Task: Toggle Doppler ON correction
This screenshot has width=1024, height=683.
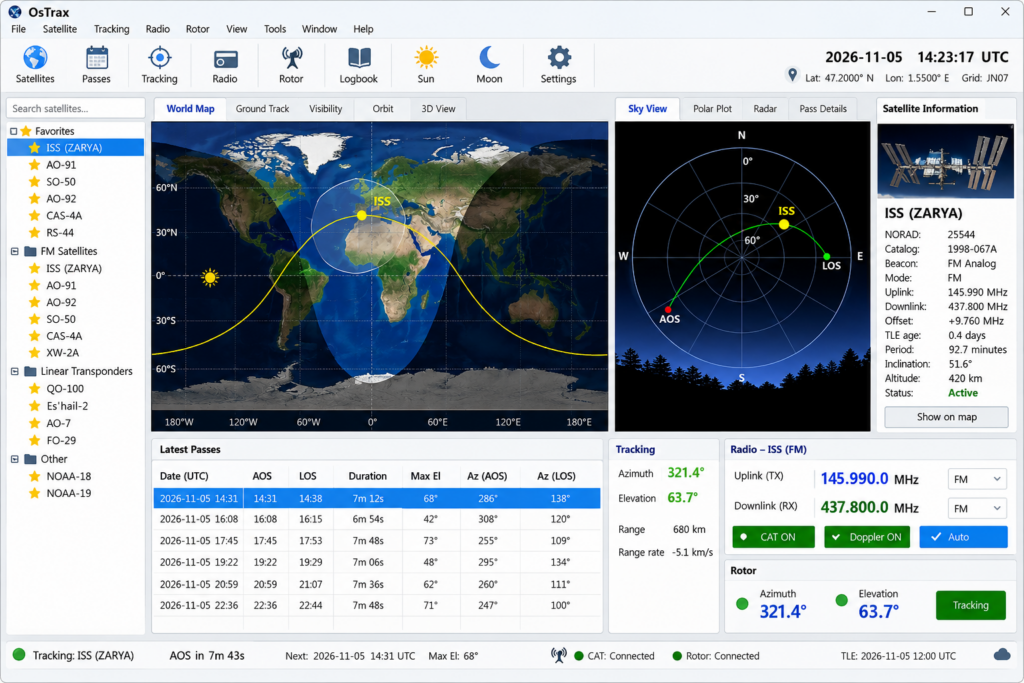Action: [x=867, y=537]
